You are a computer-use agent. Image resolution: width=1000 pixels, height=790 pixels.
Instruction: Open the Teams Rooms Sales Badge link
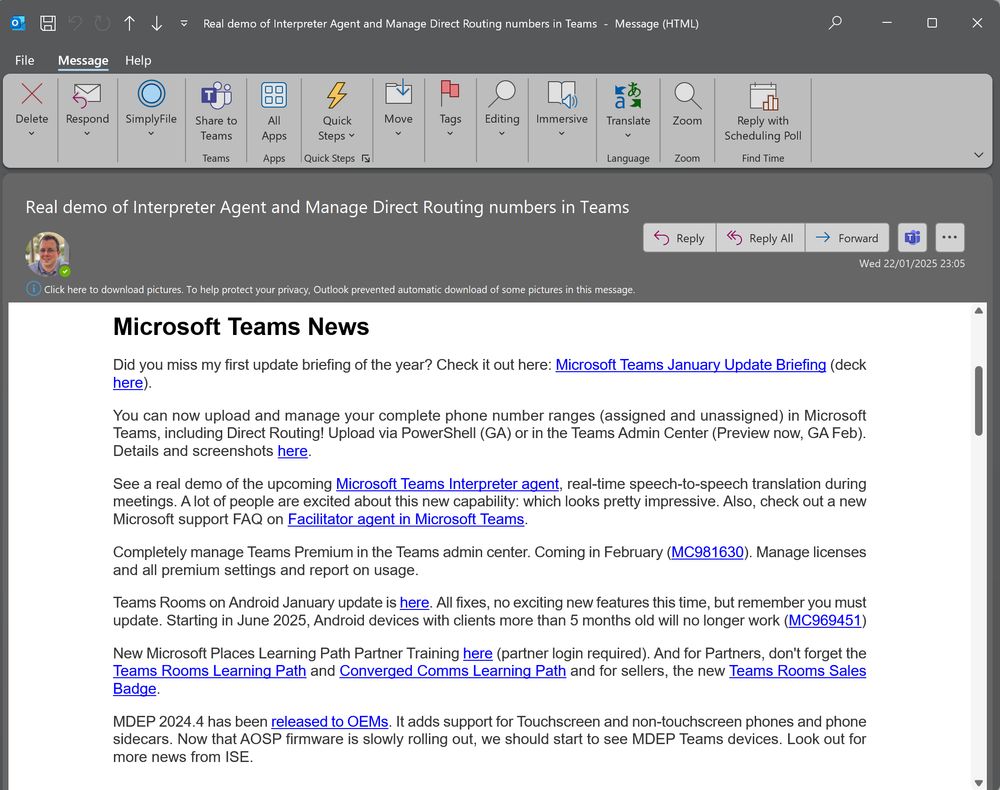(x=797, y=671)
